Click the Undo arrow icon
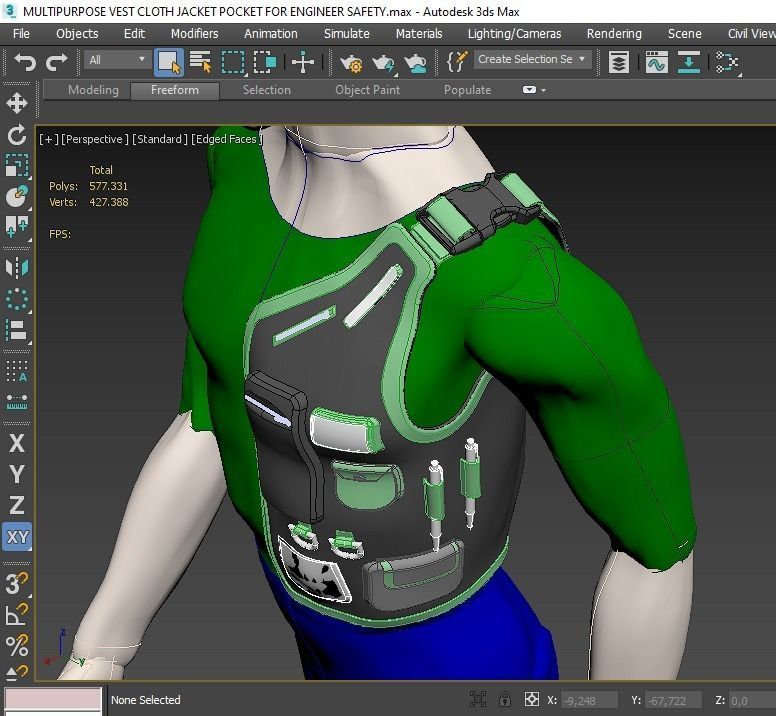Image resolution: width=776 pixels, height=716 pixels. click(x=25, y=62)
